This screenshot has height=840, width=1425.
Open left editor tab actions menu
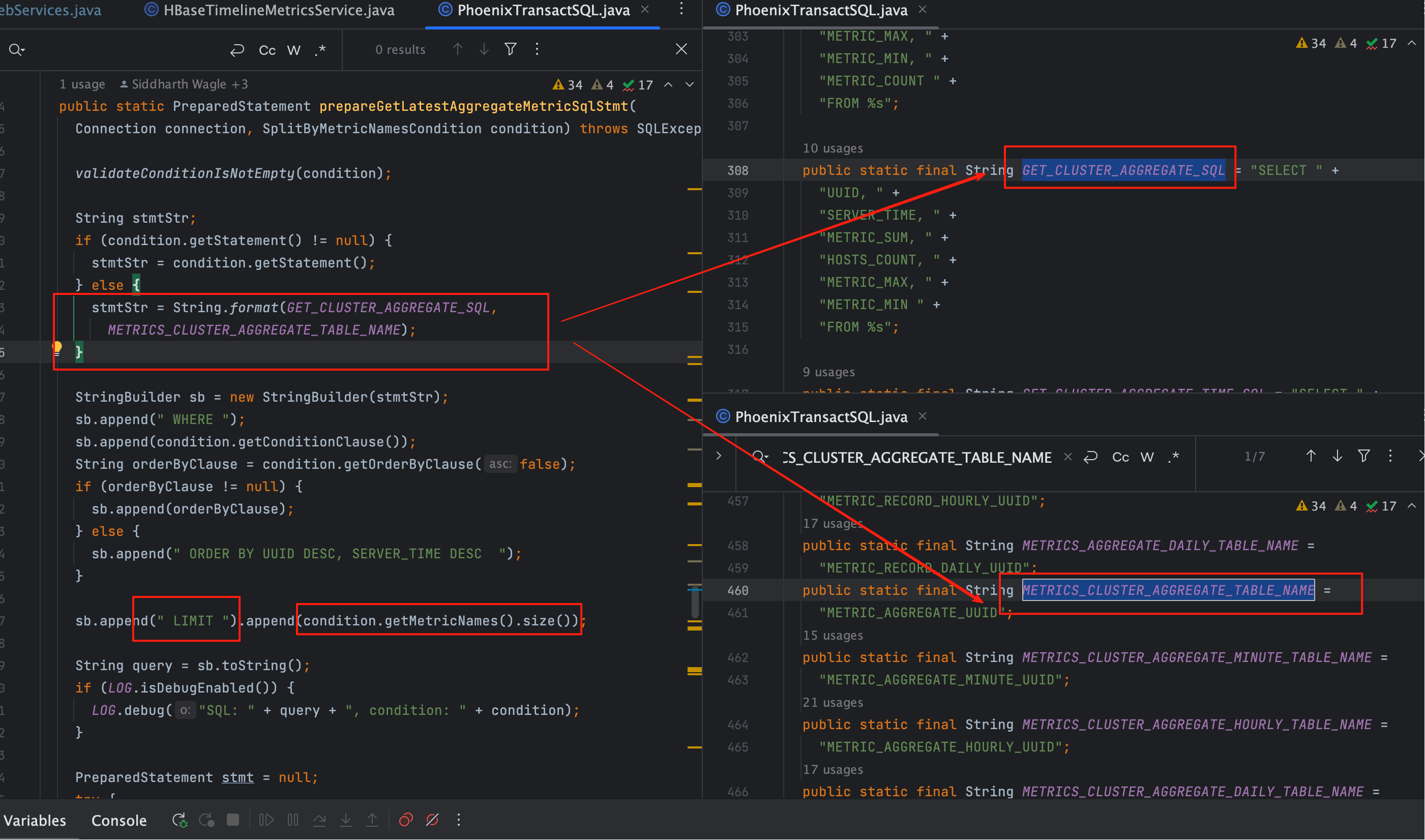coord(681,9)
